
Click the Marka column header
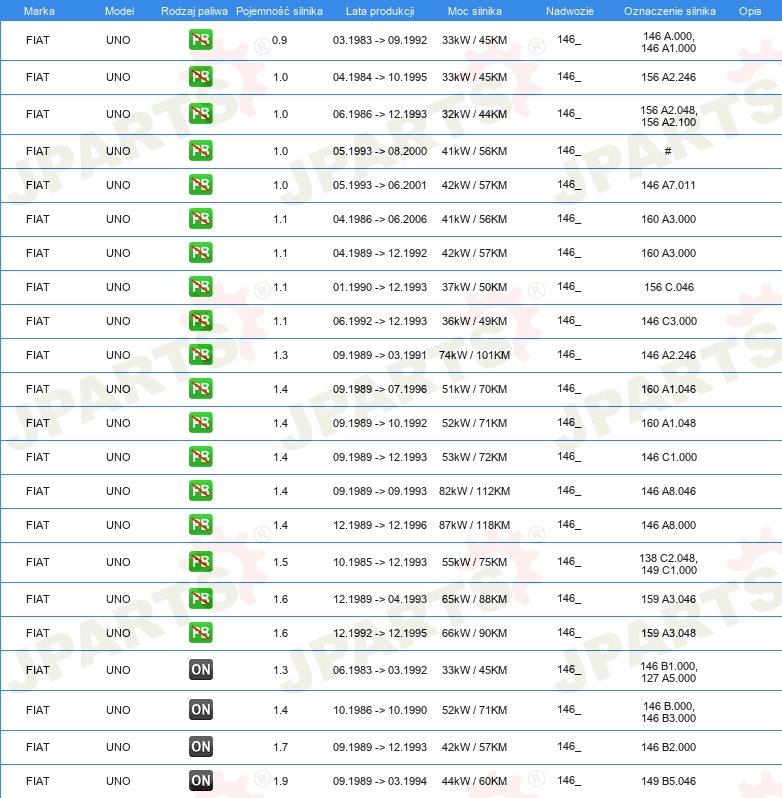pos(39,11)
